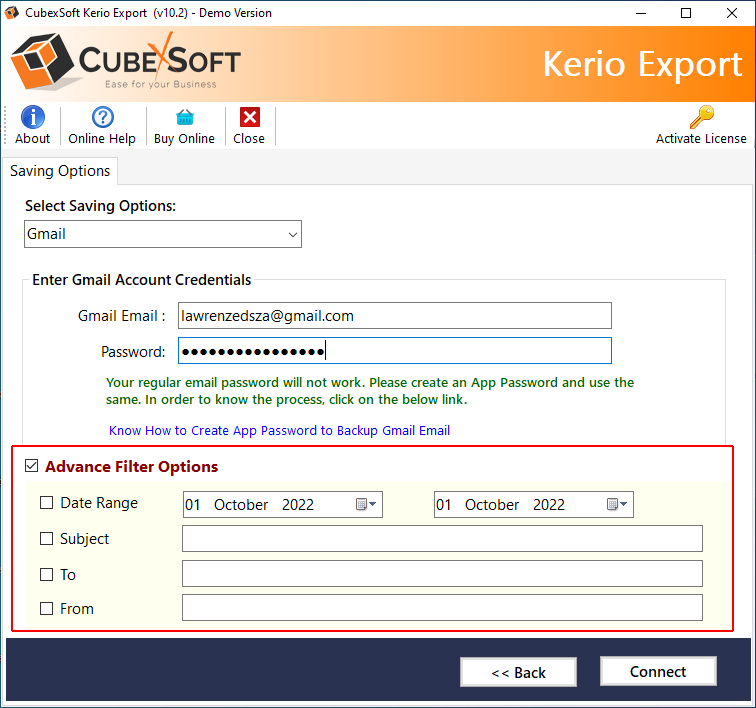Enable the Subject filter checkbox
756x708 pixels.
pyautogui.click(x=47, y=539)
